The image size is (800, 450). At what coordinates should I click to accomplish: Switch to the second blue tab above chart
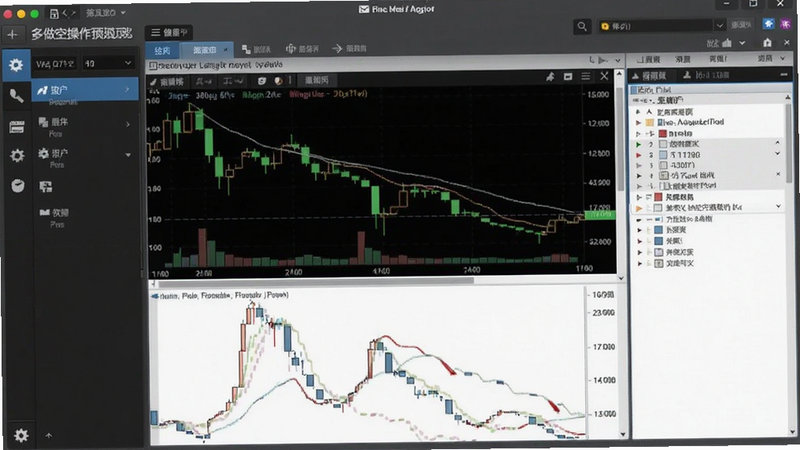(208, 50)
